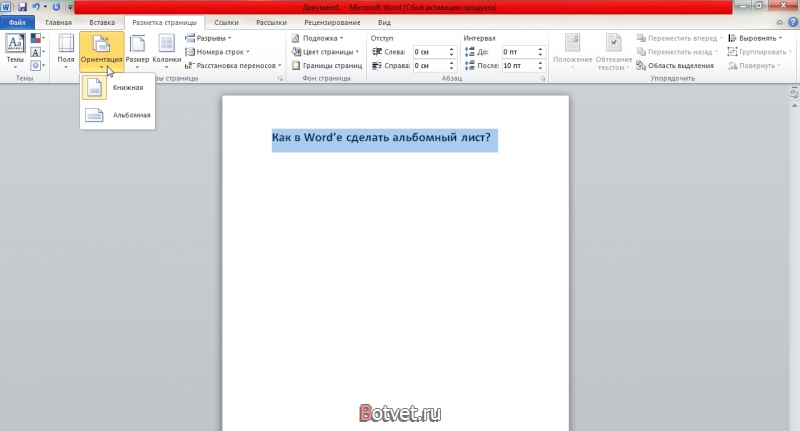Switch to the Рецензирование tab
Screen dimensions: 800x431
coord(333,22)
